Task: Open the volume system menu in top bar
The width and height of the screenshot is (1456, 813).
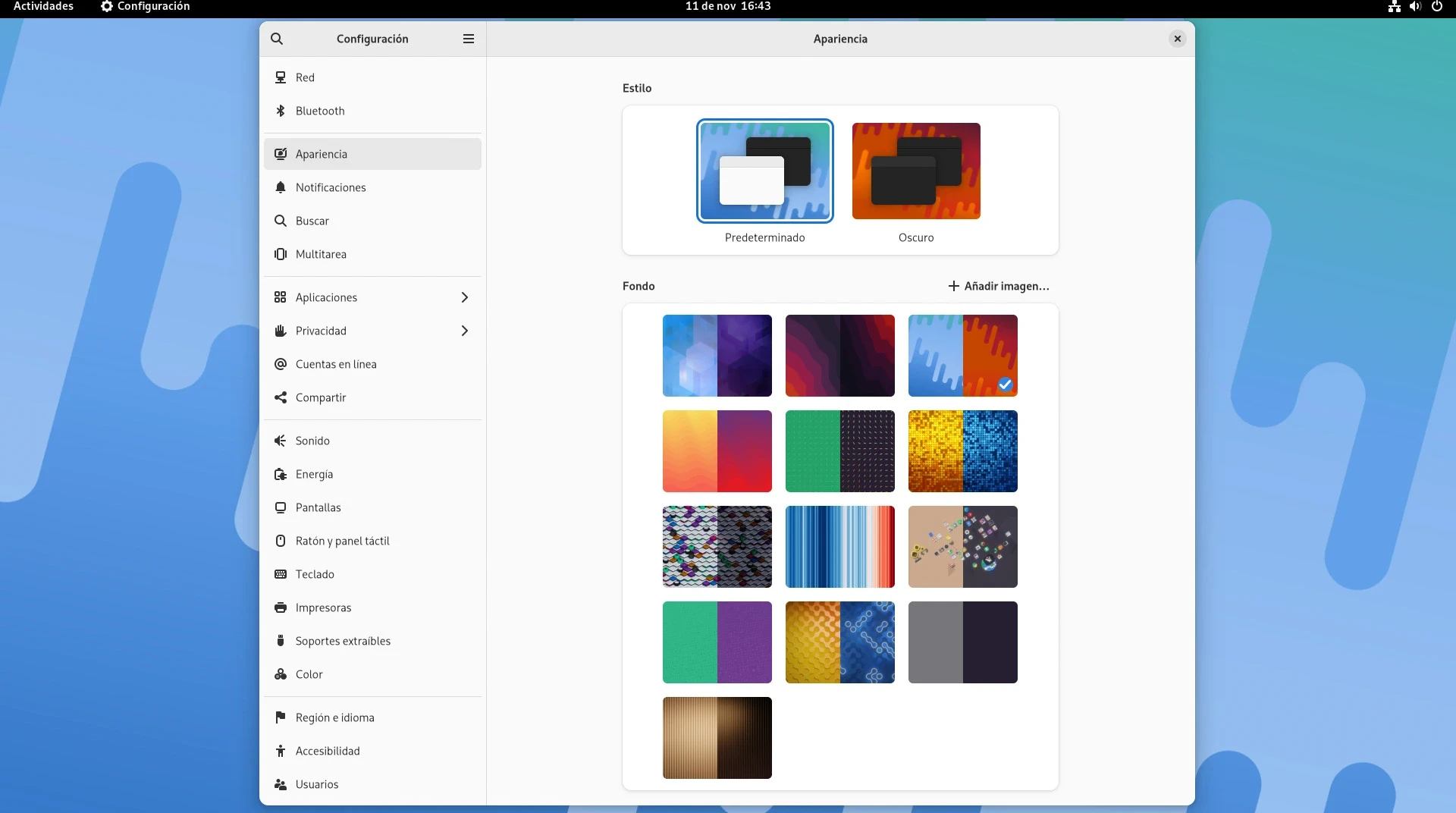Action: 1415,6
